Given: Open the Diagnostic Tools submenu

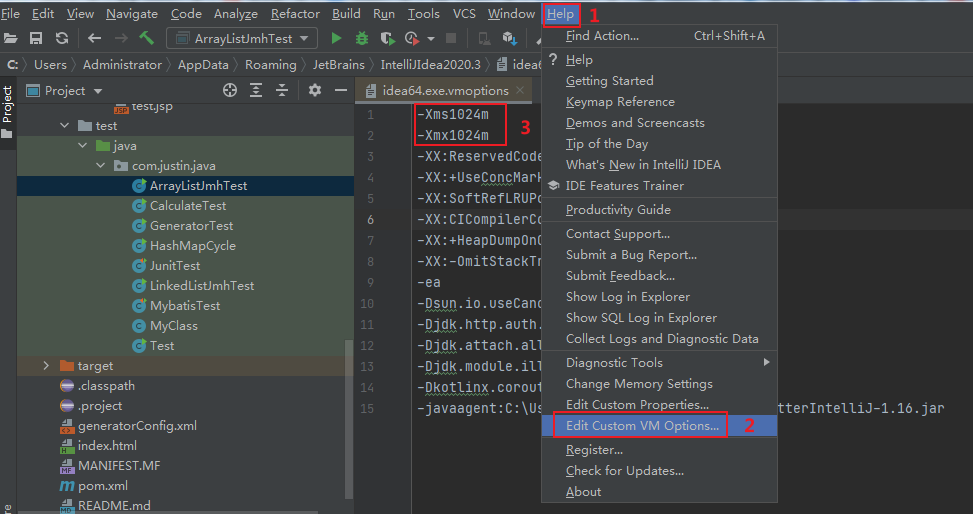Looking at the screenshot, I should (659, 363).
